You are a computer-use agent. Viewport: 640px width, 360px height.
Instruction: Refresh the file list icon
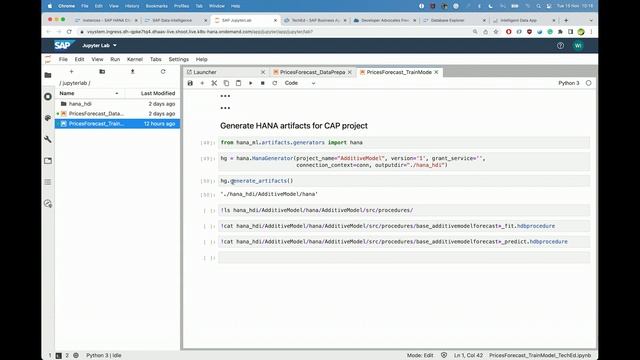click(x=163, y=71)
